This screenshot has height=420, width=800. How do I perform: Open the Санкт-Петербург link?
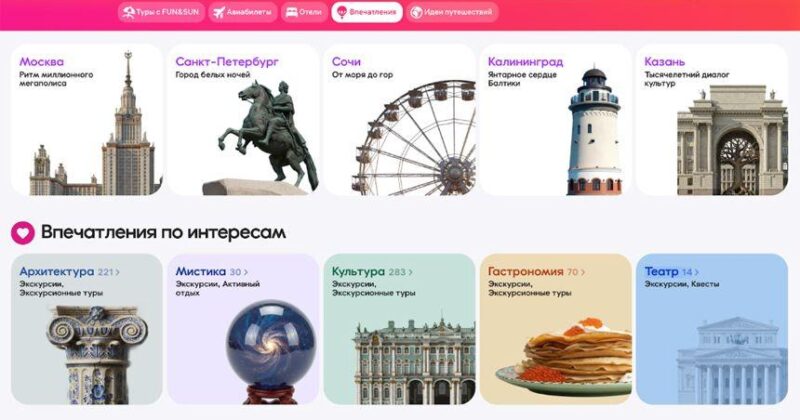click(x=227, y=62)
